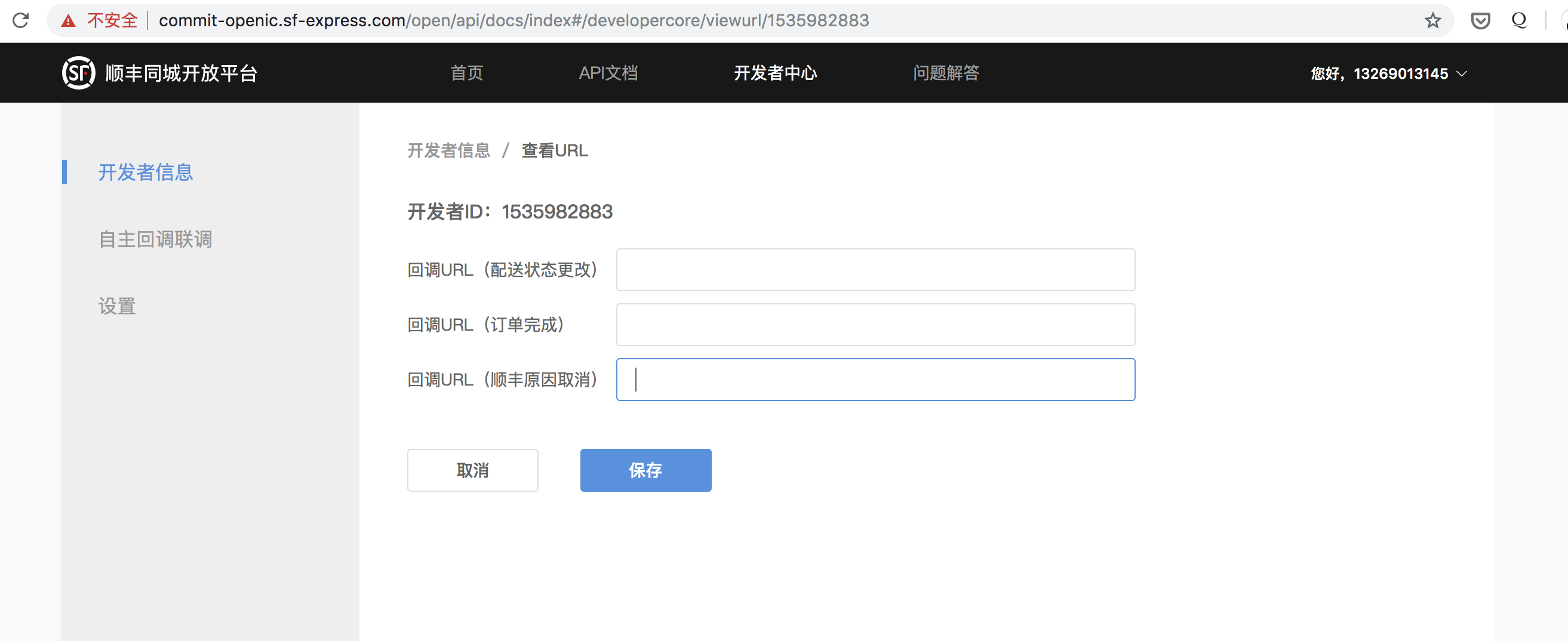Click the 开发者信息 breadcrumb link
The image size is (1568, 641).
click(448, 150)
